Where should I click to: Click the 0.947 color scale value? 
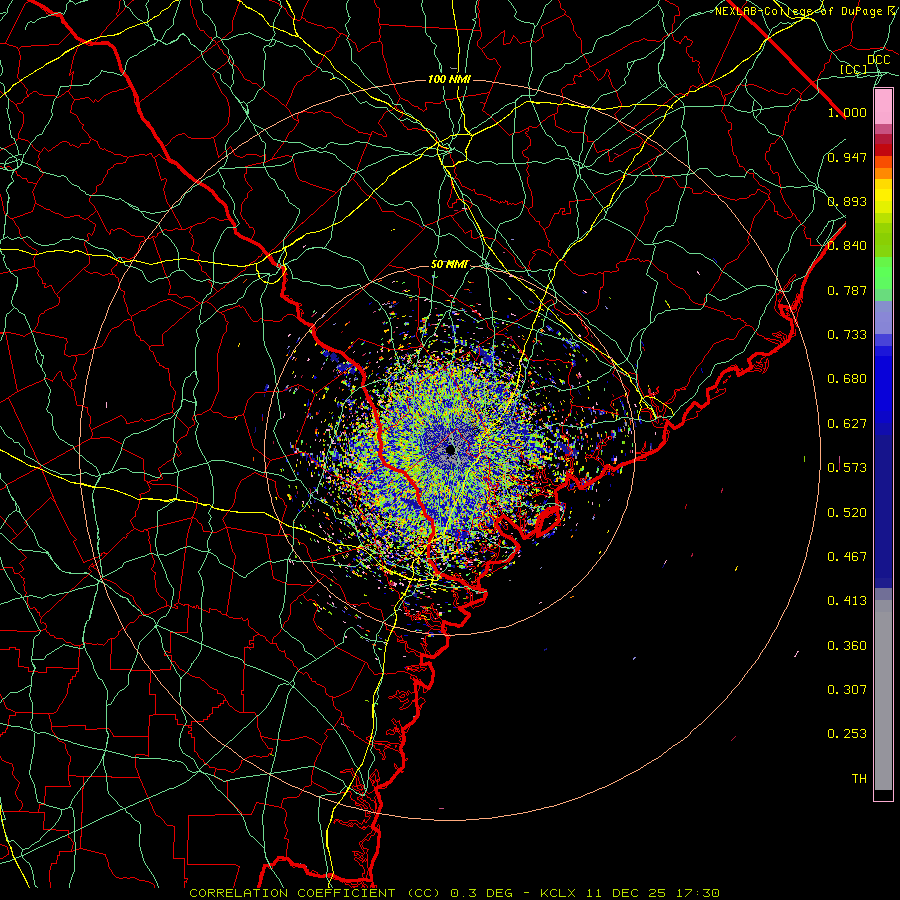click(847, 157)
